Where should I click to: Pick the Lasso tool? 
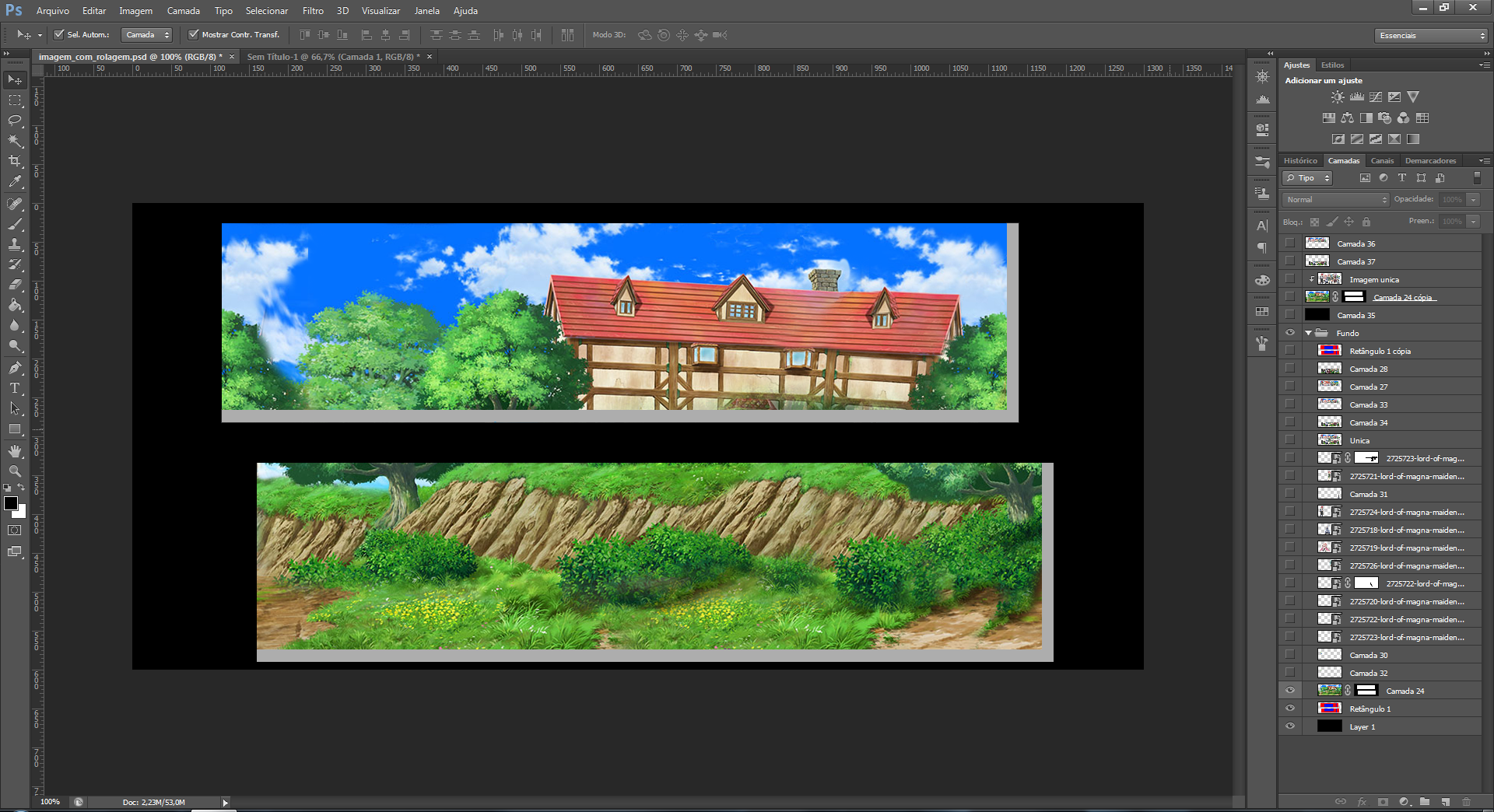(x=15, y=121)
